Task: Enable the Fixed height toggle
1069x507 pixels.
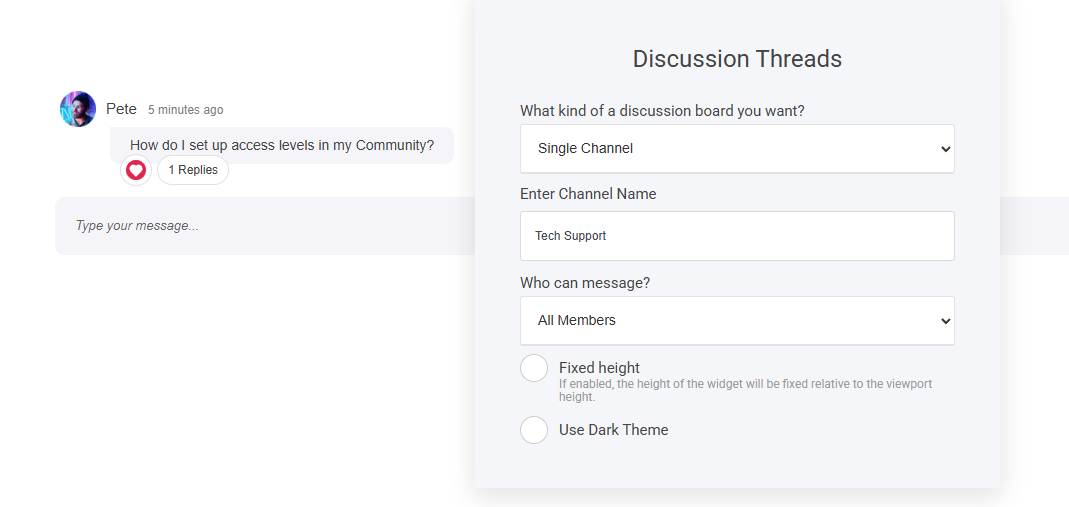Action: pos(534,368)
